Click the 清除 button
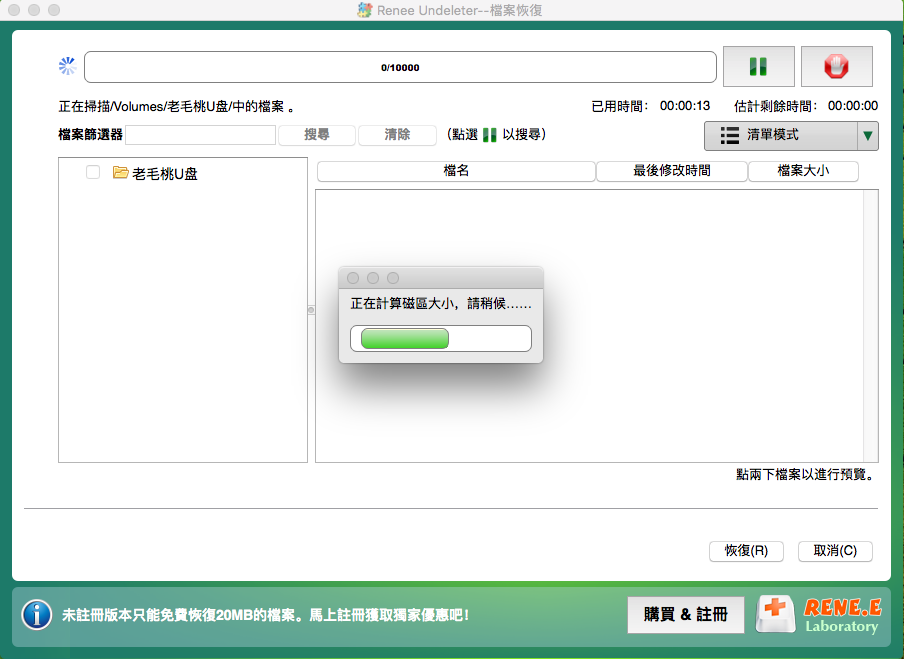Screen dimensions: 904x659 click(x=397, y=135)
